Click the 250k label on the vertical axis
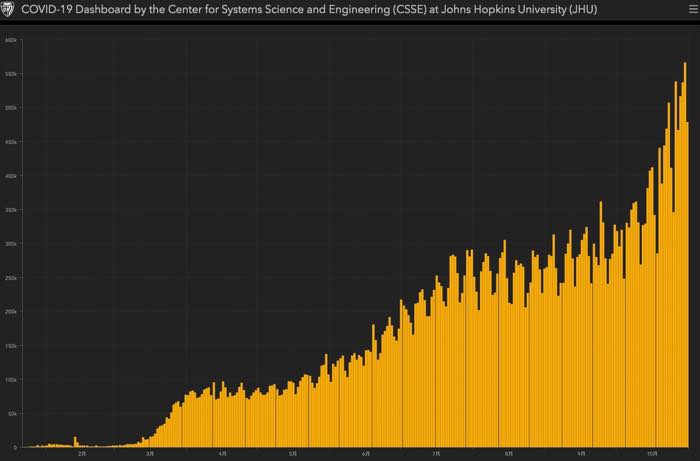This screenshot has height=461, width=700. (11, 278)
